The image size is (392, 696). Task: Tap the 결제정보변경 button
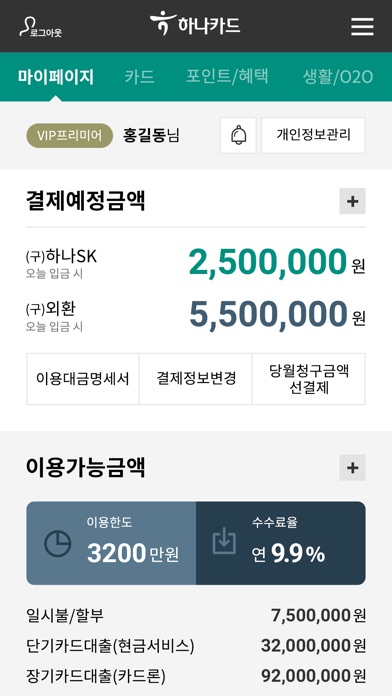tap(196, 379)
